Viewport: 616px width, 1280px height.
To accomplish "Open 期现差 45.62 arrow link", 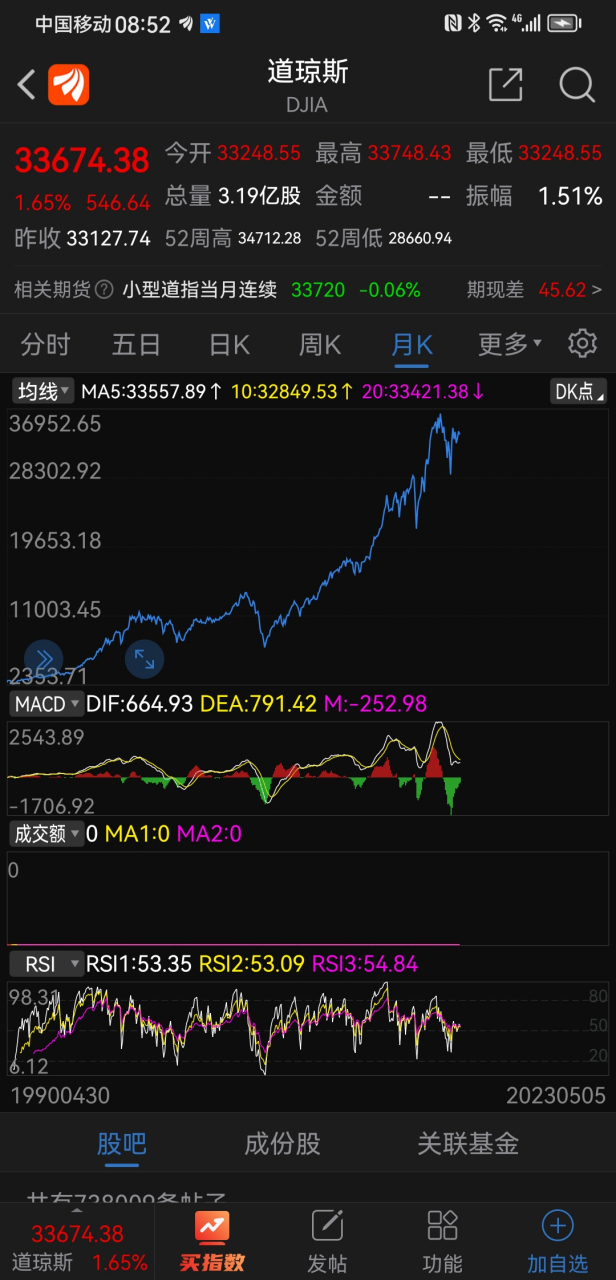I will [x=534, y=290].
